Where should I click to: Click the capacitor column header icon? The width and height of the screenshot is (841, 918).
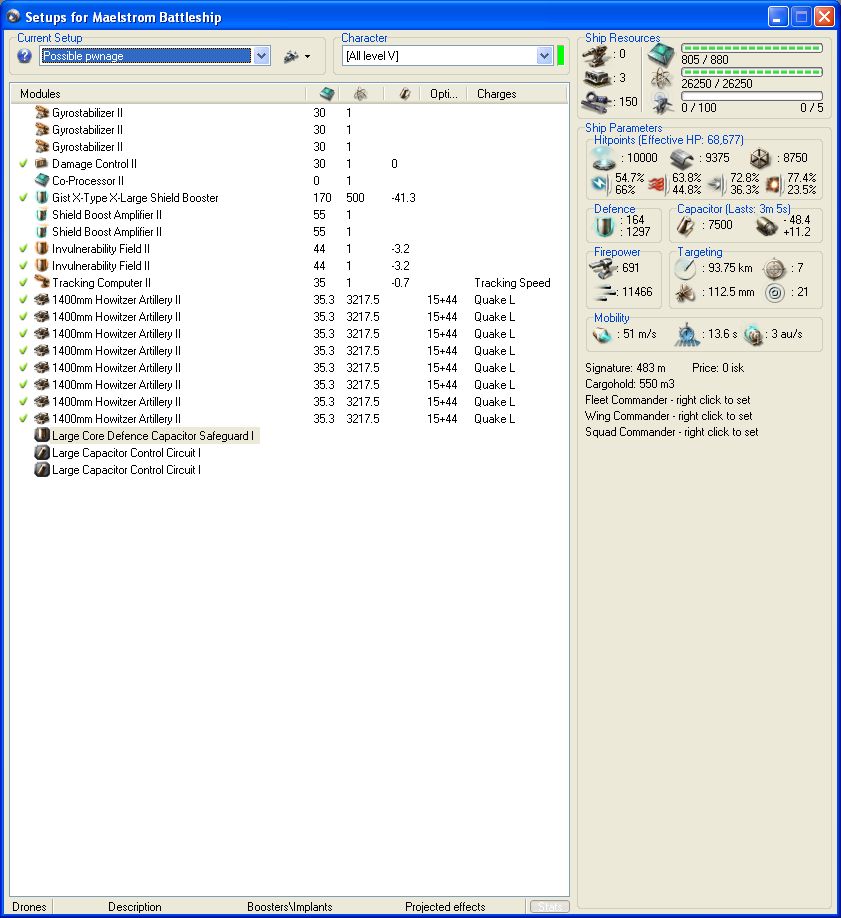[405, 94]
